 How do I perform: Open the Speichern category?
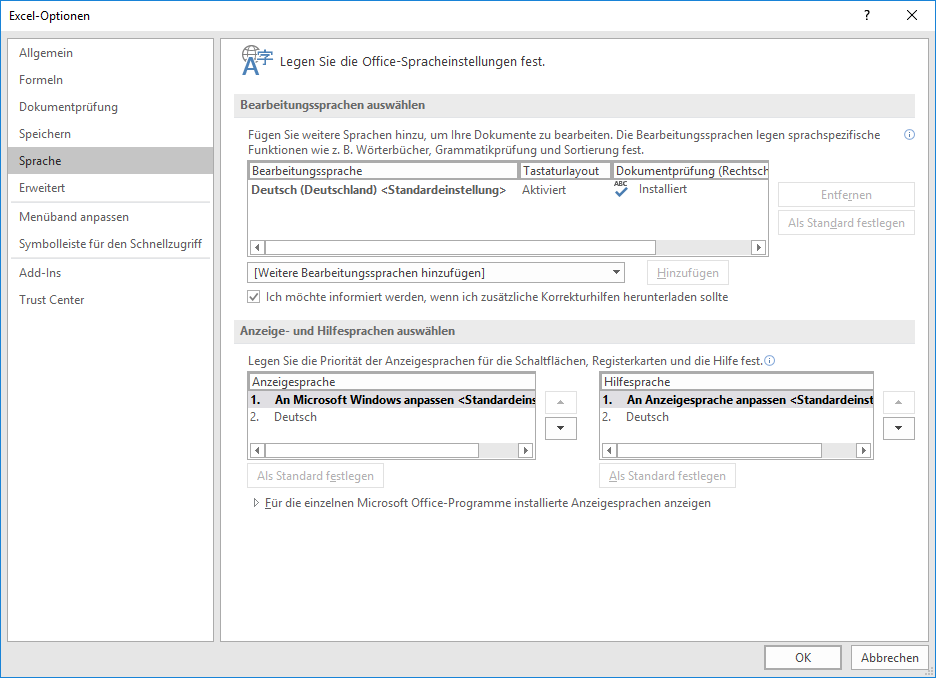(x=110, y=134)
